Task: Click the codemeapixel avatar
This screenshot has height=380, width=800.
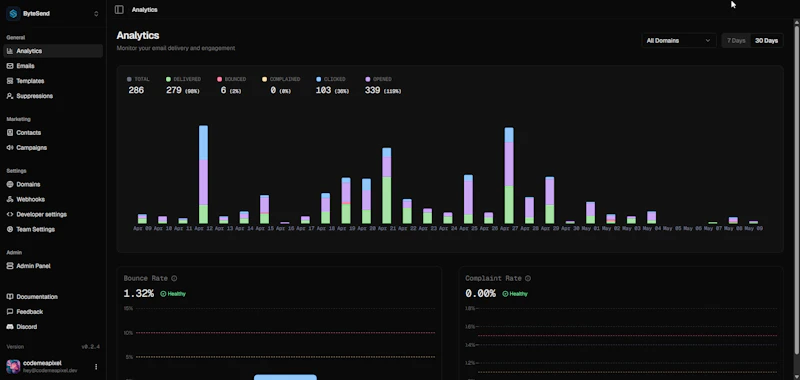Action: 13,367
